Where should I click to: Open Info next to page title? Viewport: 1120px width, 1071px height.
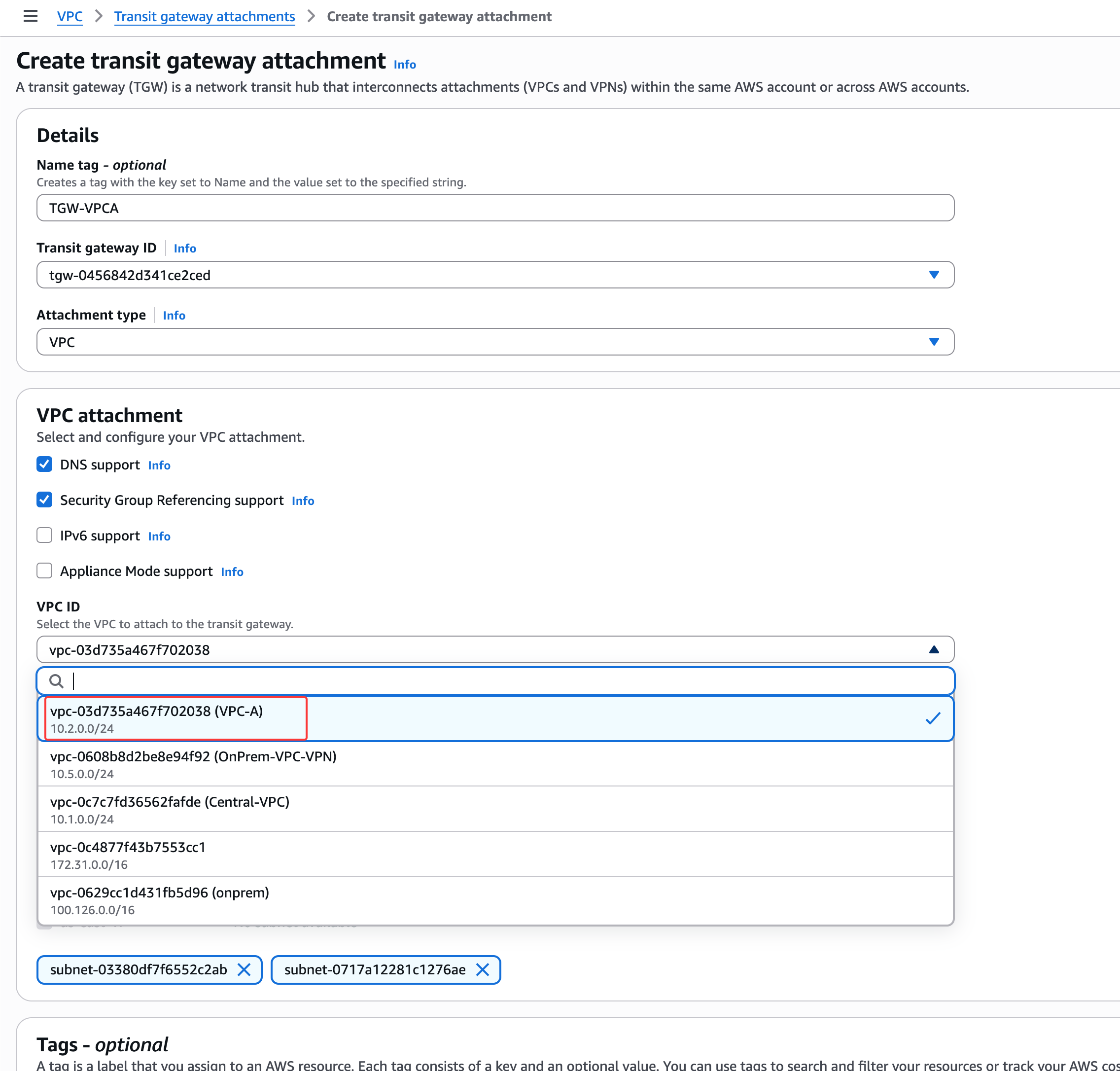(404, 65)
